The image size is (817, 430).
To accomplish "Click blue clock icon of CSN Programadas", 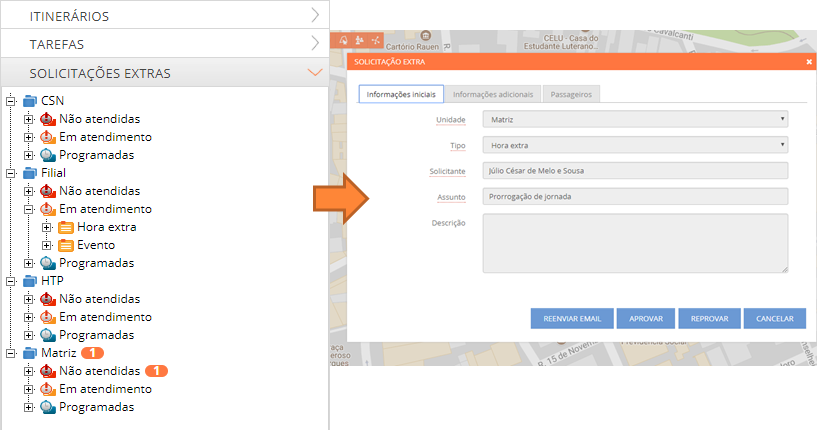I will click(x=48, y=155).
